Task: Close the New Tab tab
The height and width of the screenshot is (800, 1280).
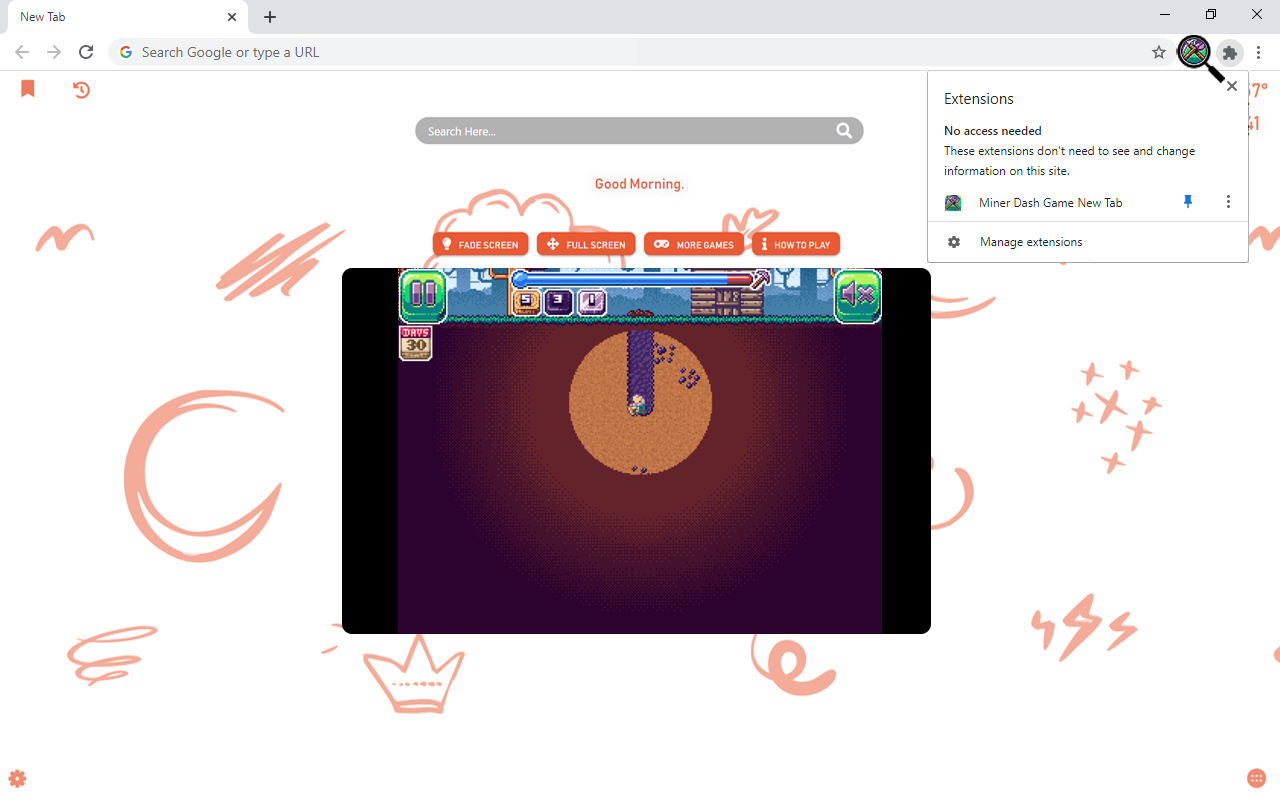Action: [x=232, y=17]
